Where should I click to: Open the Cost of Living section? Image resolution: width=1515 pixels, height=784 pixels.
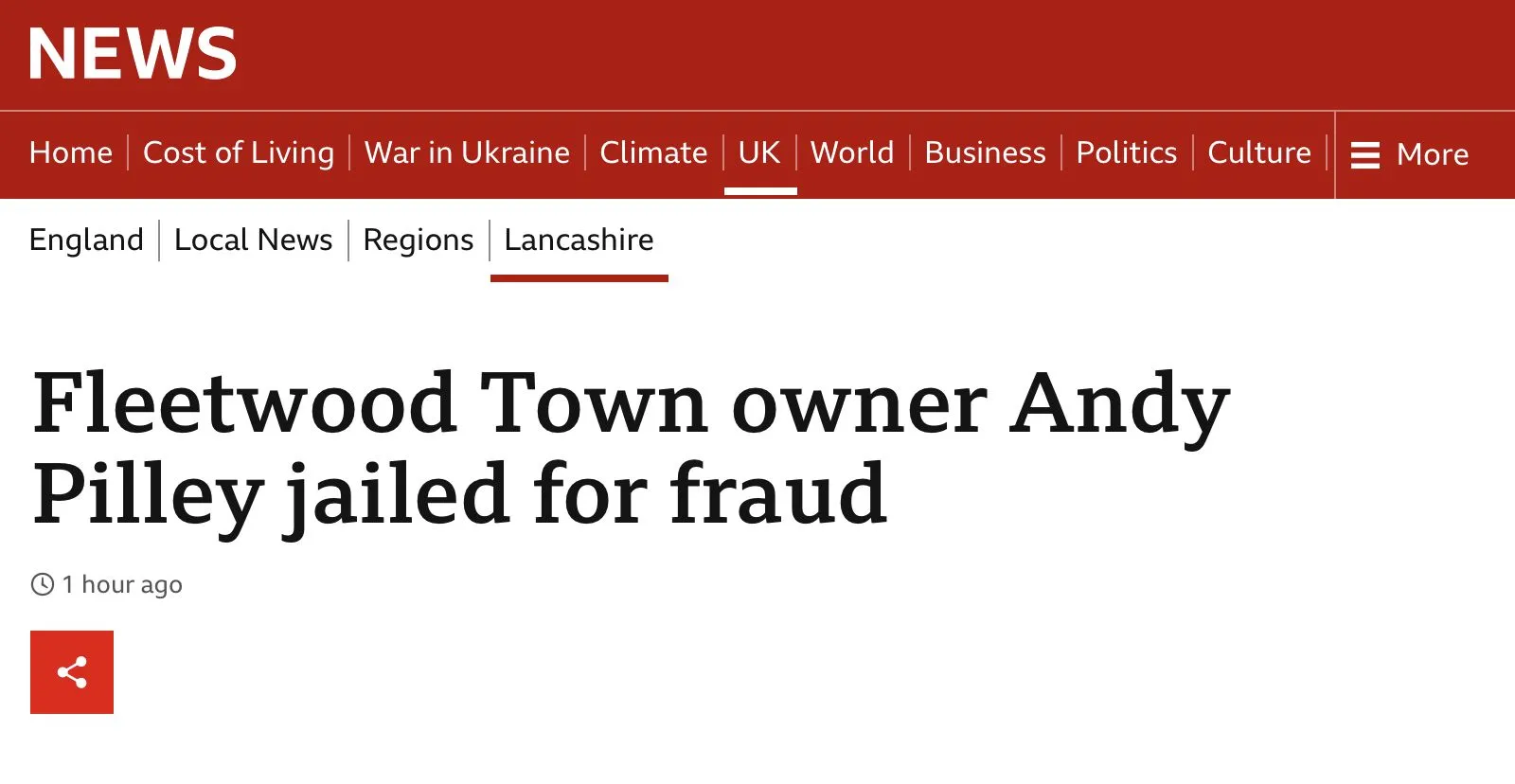point(239,153)
